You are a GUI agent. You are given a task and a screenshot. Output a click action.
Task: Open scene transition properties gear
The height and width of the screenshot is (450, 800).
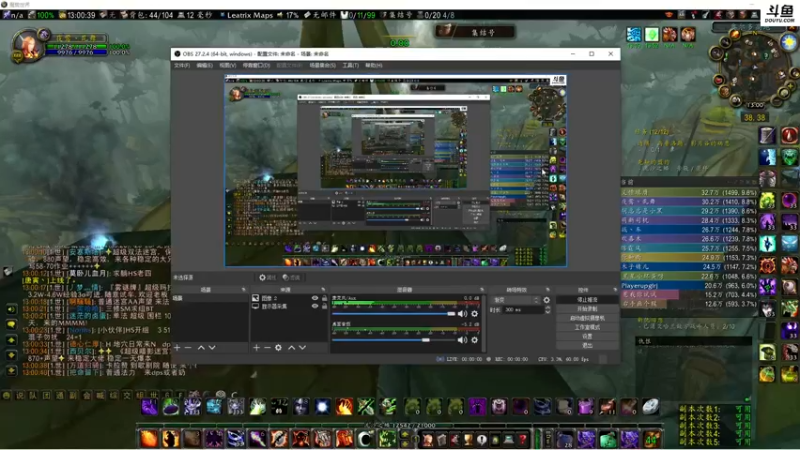click(546, 300)
